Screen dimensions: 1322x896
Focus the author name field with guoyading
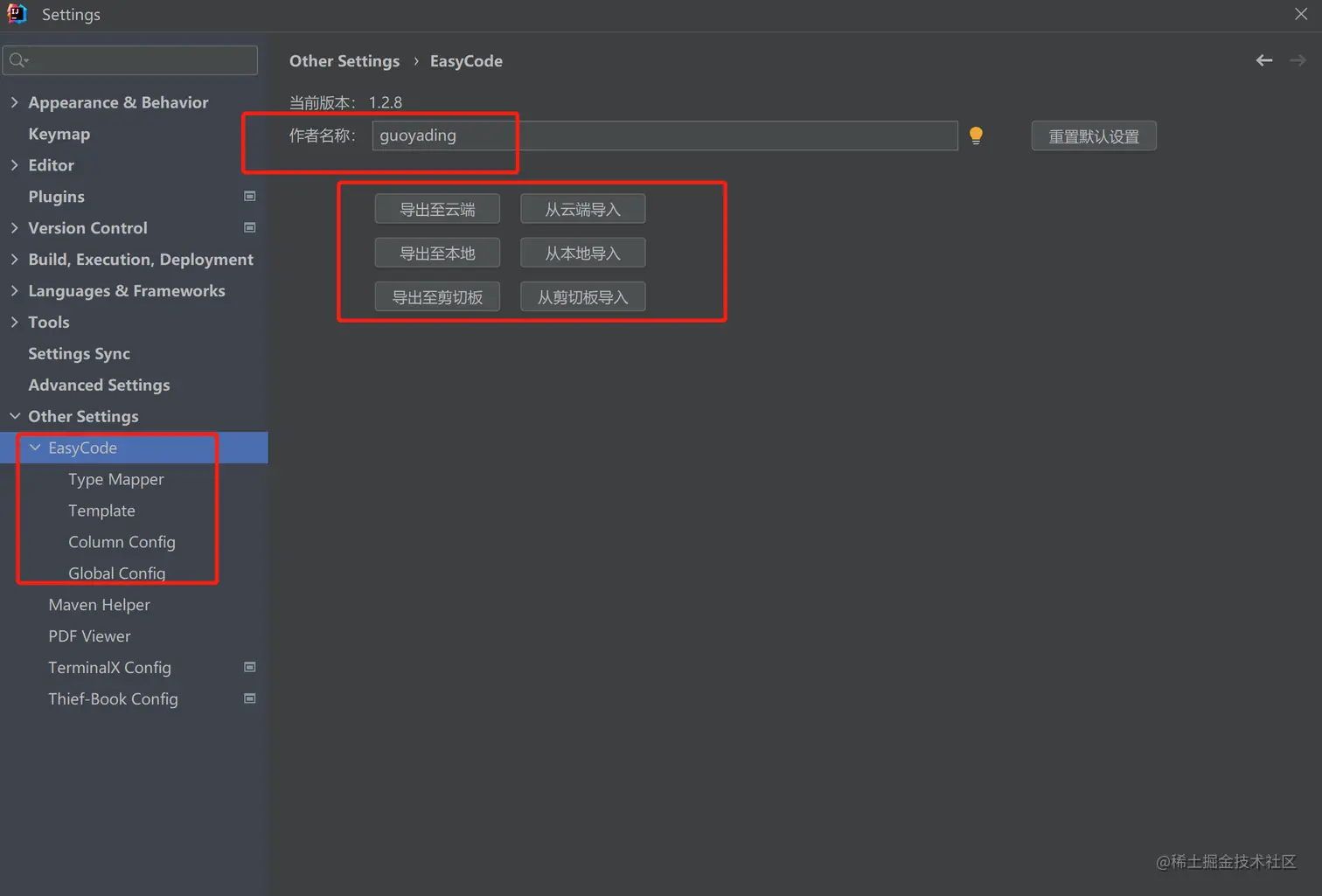point(664,135)
